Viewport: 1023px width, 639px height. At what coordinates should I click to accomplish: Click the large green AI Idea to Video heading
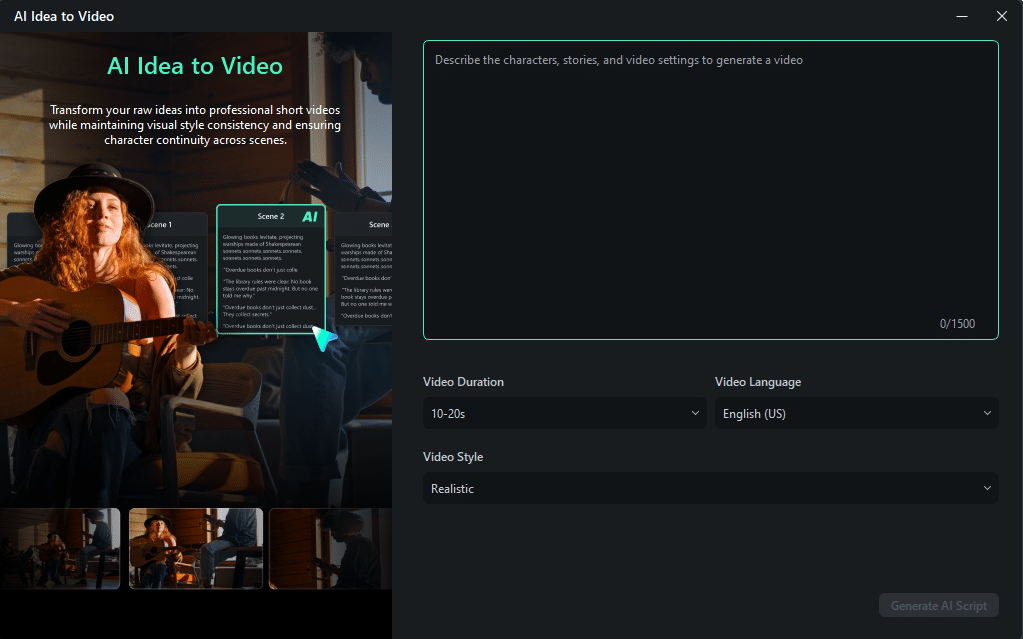pos(195,67)
